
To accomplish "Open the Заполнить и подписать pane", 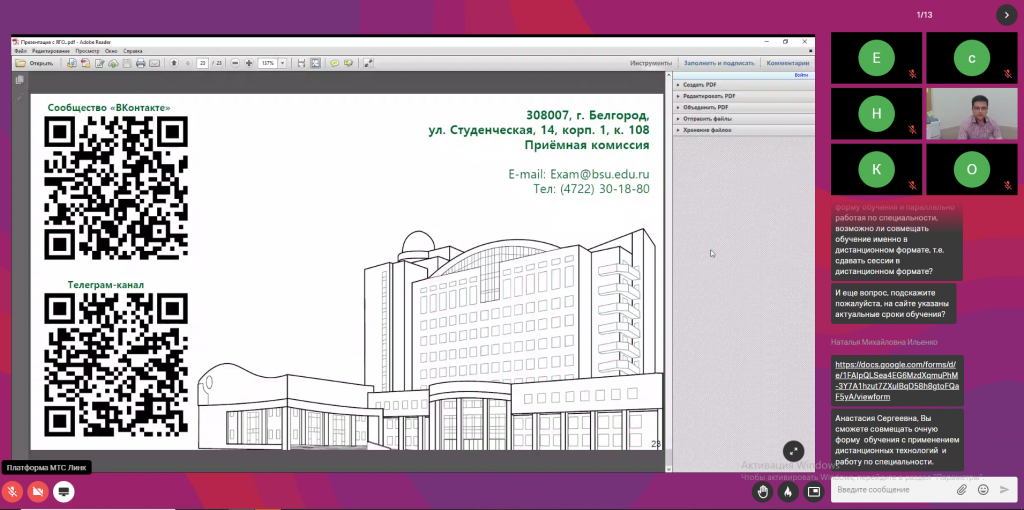I will point(719,63).
